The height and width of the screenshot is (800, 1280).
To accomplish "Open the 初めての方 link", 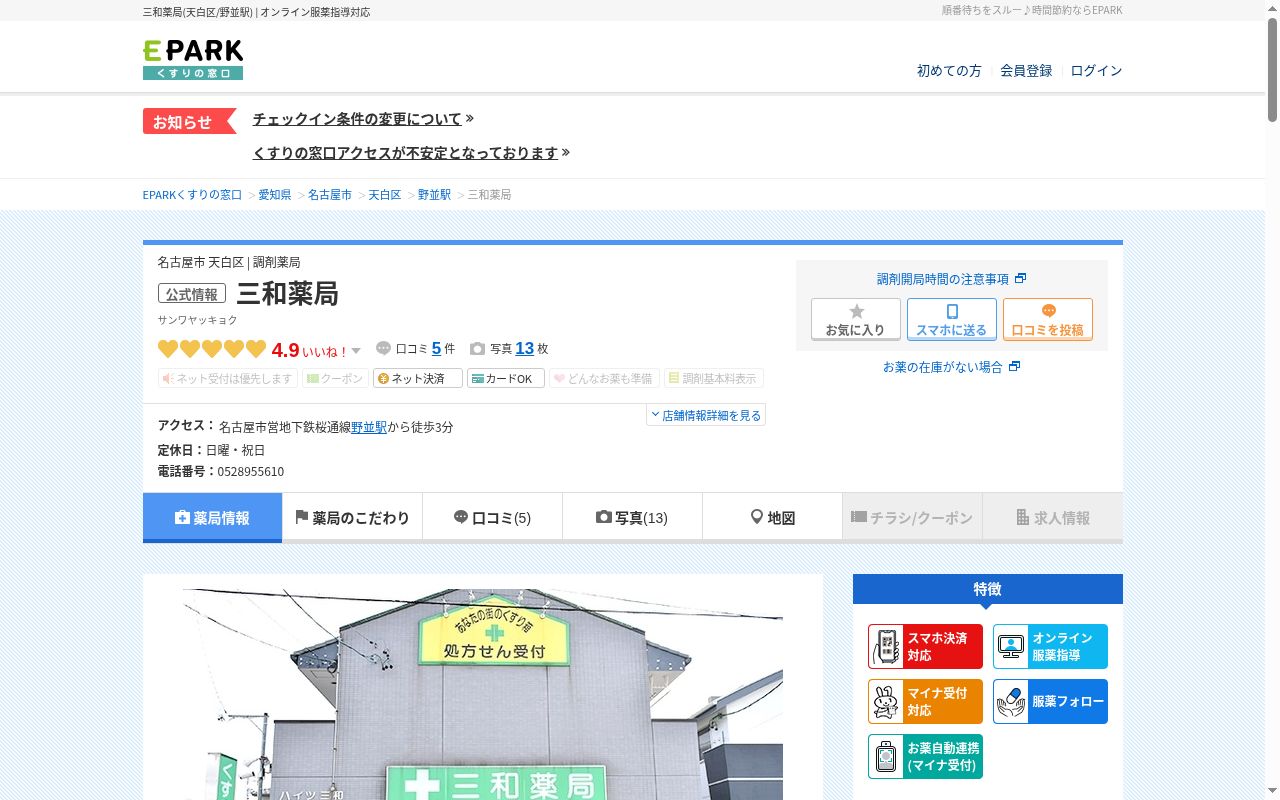I will 949,71.
